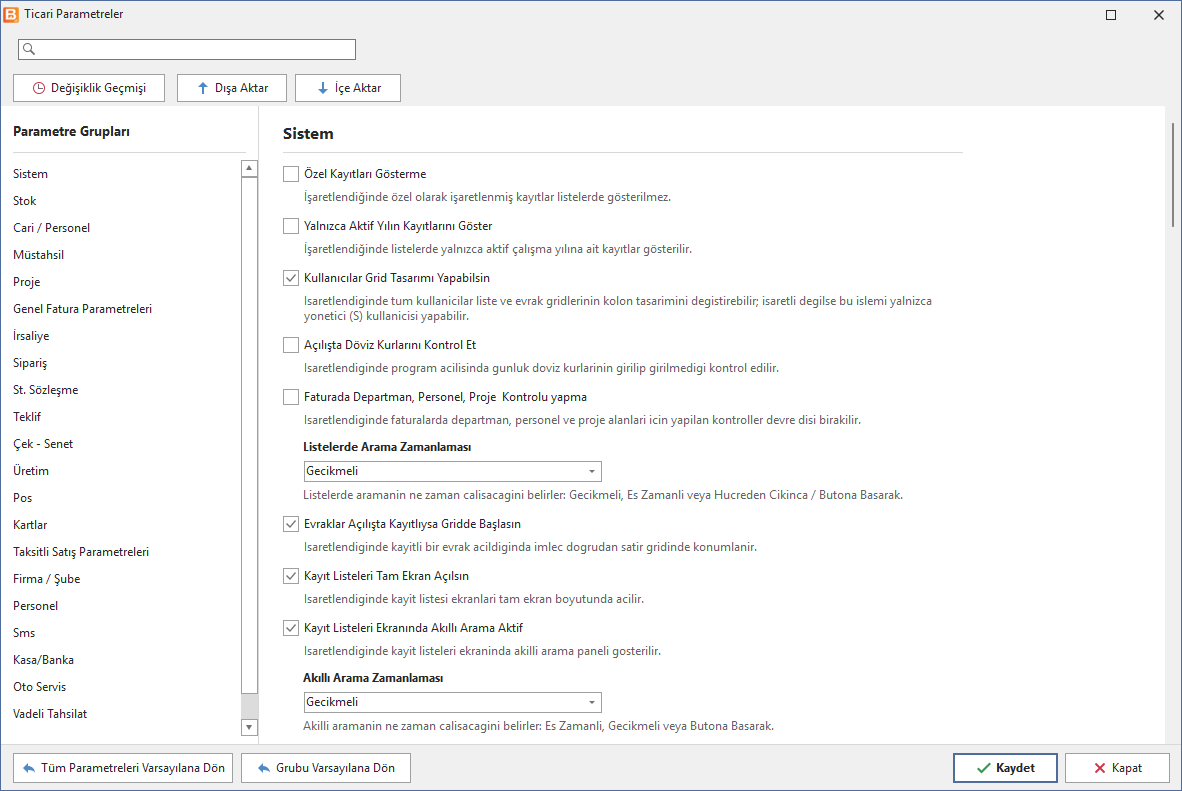This screenshot has width=1182, height=791.
Task: Save settings with the Kaydet button
Action: [1005, 768]
